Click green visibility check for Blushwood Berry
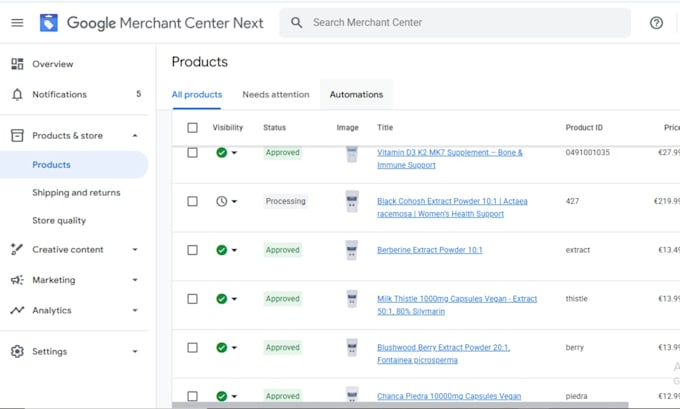Screen dimensions: 680x409 (x=222, y=347)
